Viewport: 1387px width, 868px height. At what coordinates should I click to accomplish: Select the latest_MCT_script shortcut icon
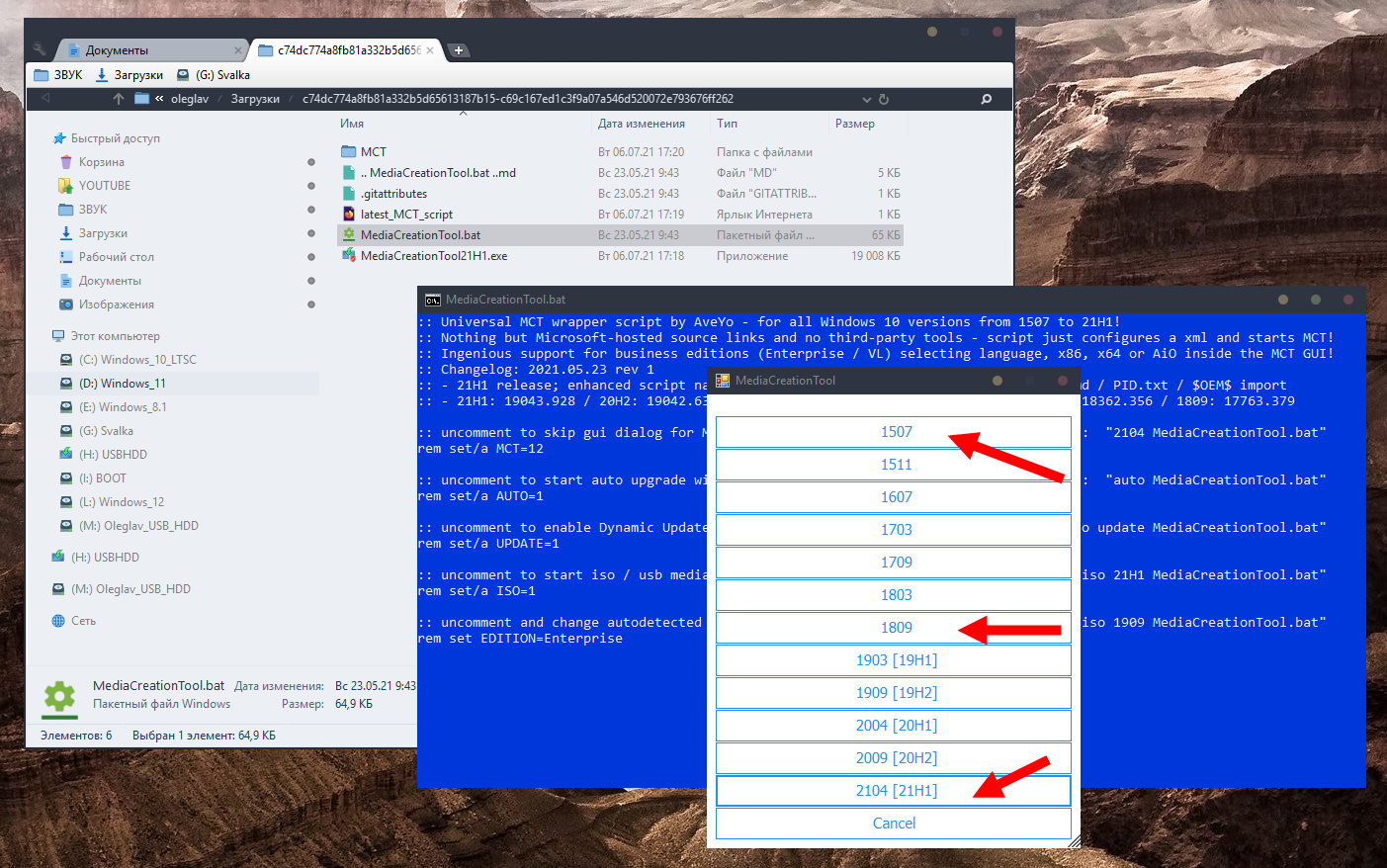(349, 214)
